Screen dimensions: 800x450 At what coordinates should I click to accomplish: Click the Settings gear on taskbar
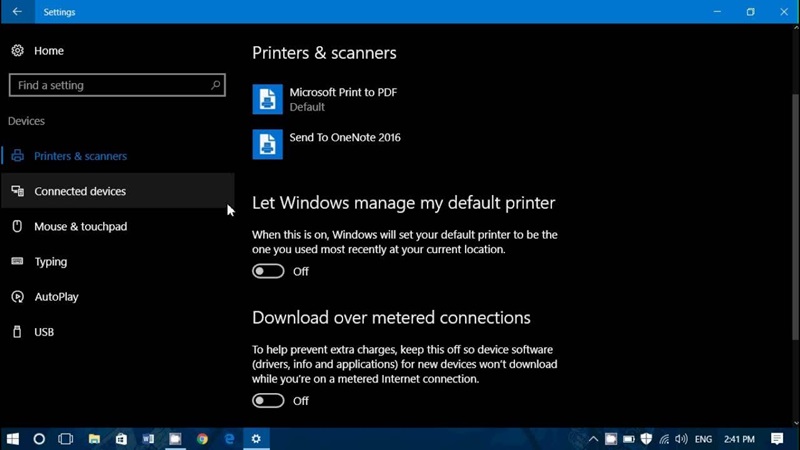pos(256,439)
